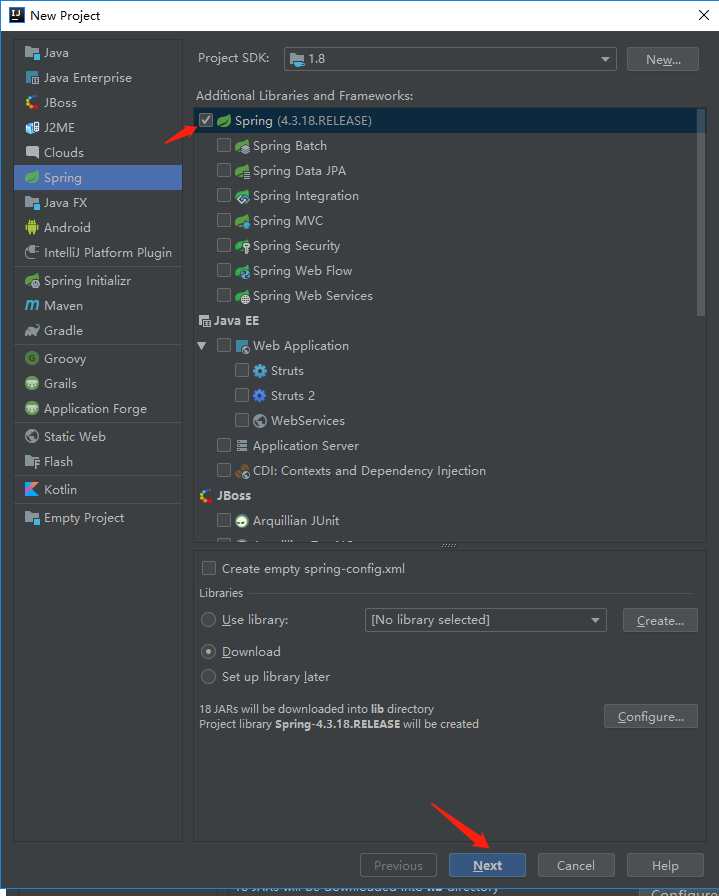Click the Configure... button

tap(650, 717)
